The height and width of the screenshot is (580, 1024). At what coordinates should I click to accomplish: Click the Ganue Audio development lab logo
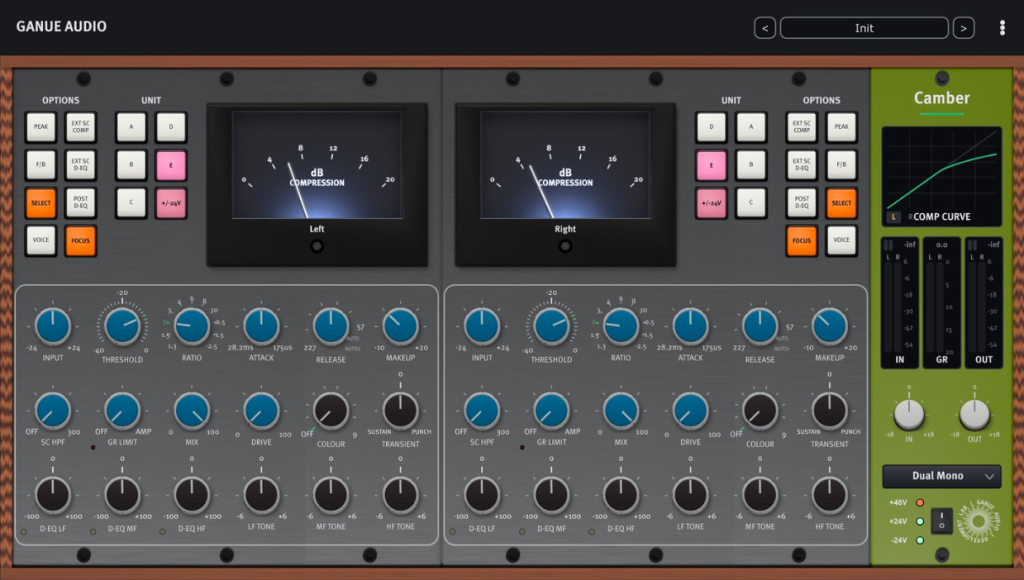click(978, 521)
